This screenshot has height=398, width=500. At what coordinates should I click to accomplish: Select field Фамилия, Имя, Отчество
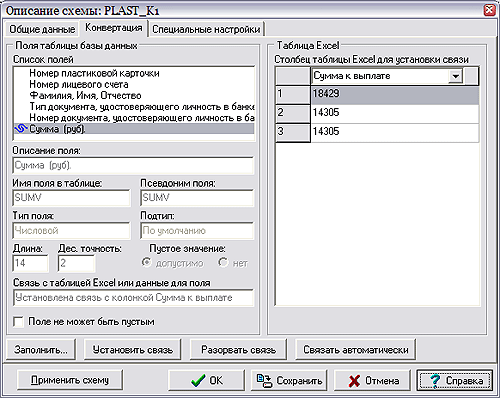point(134,95)
